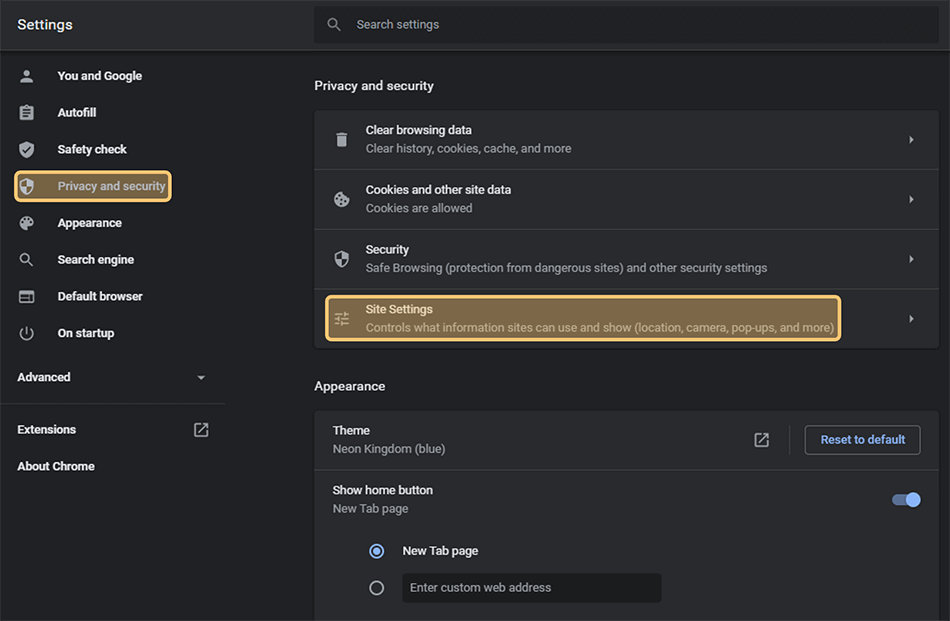Screen dimensions: 950x621
Task: Click the trash can icon for Clear browsing data
Action: point(342,139)
